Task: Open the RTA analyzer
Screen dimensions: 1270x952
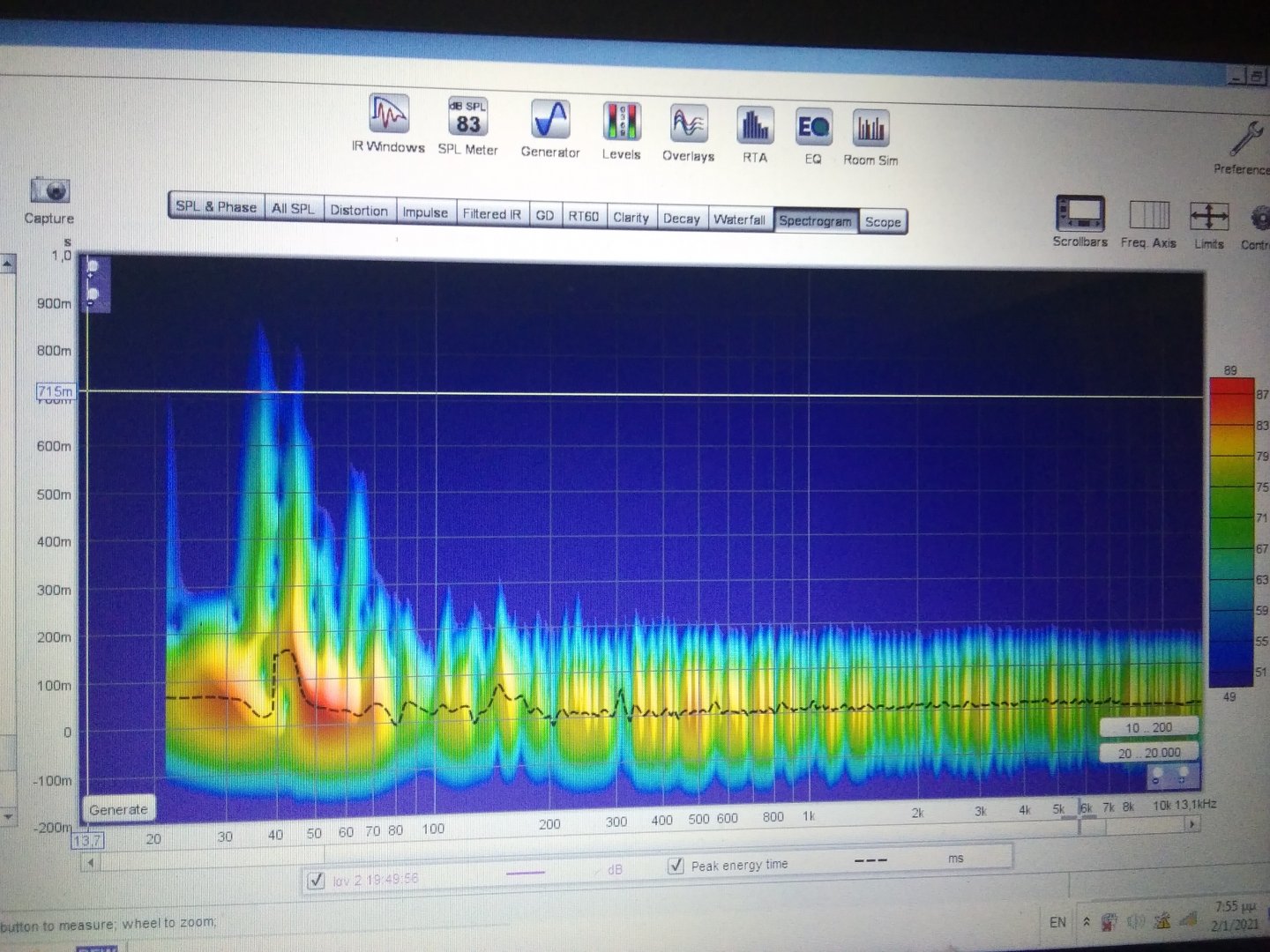Action: point(754,126)
